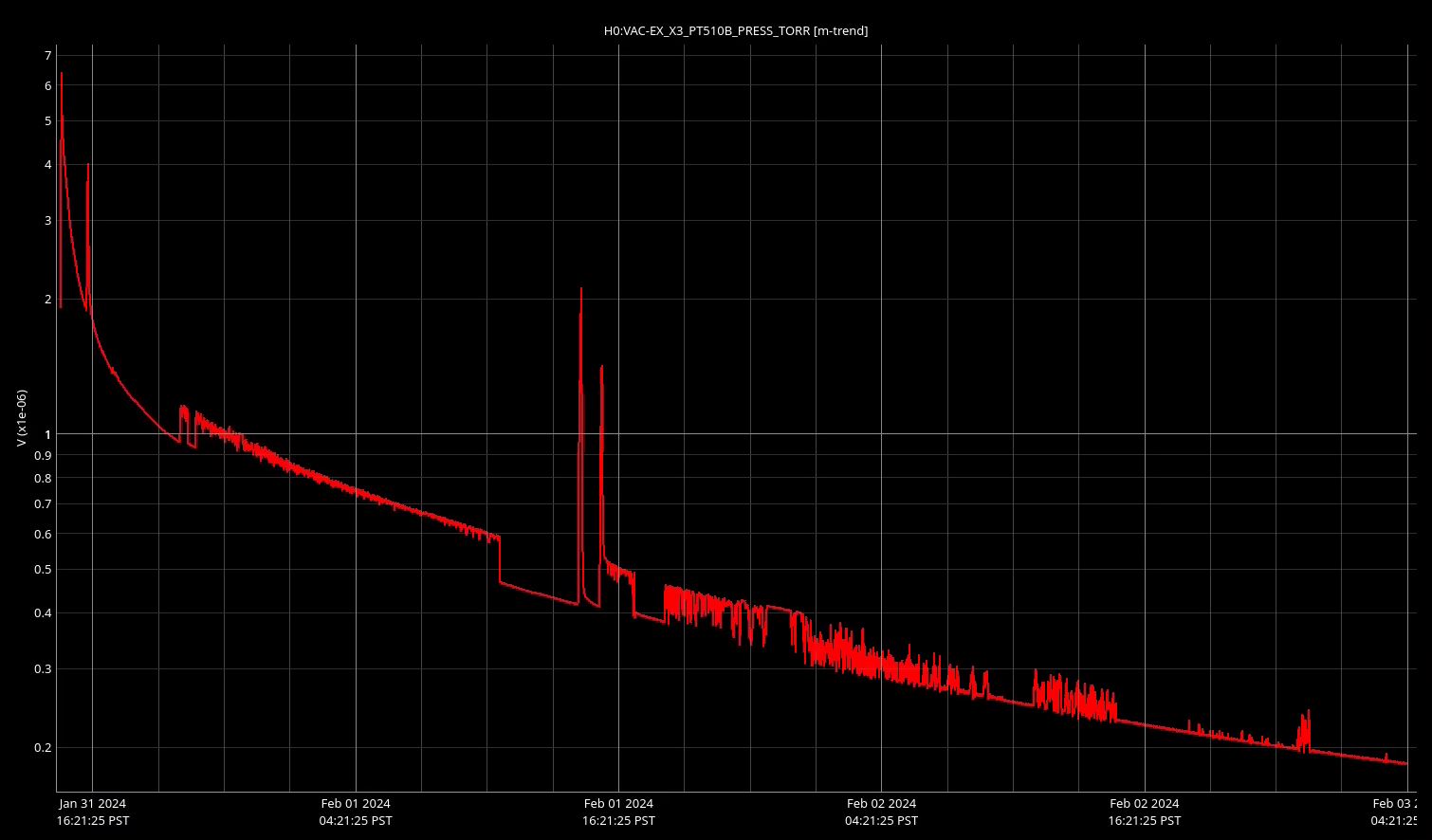Image resolution: width=1432 pixels, height=840 pixels.
Task: Select the Feb 02 2024 16:21:25 time label
Action: point(1144,812)
